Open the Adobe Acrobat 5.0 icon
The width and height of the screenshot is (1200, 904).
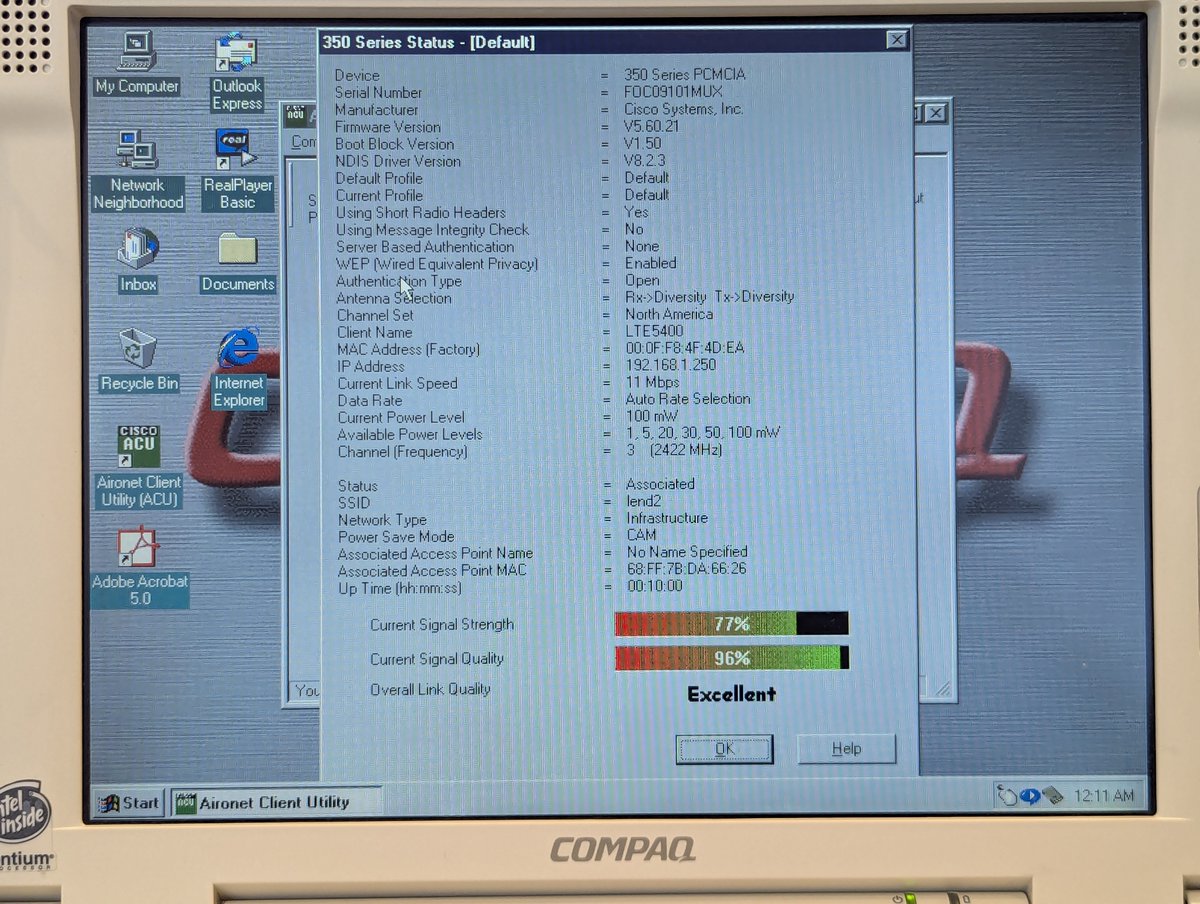(x=140, y=567)
